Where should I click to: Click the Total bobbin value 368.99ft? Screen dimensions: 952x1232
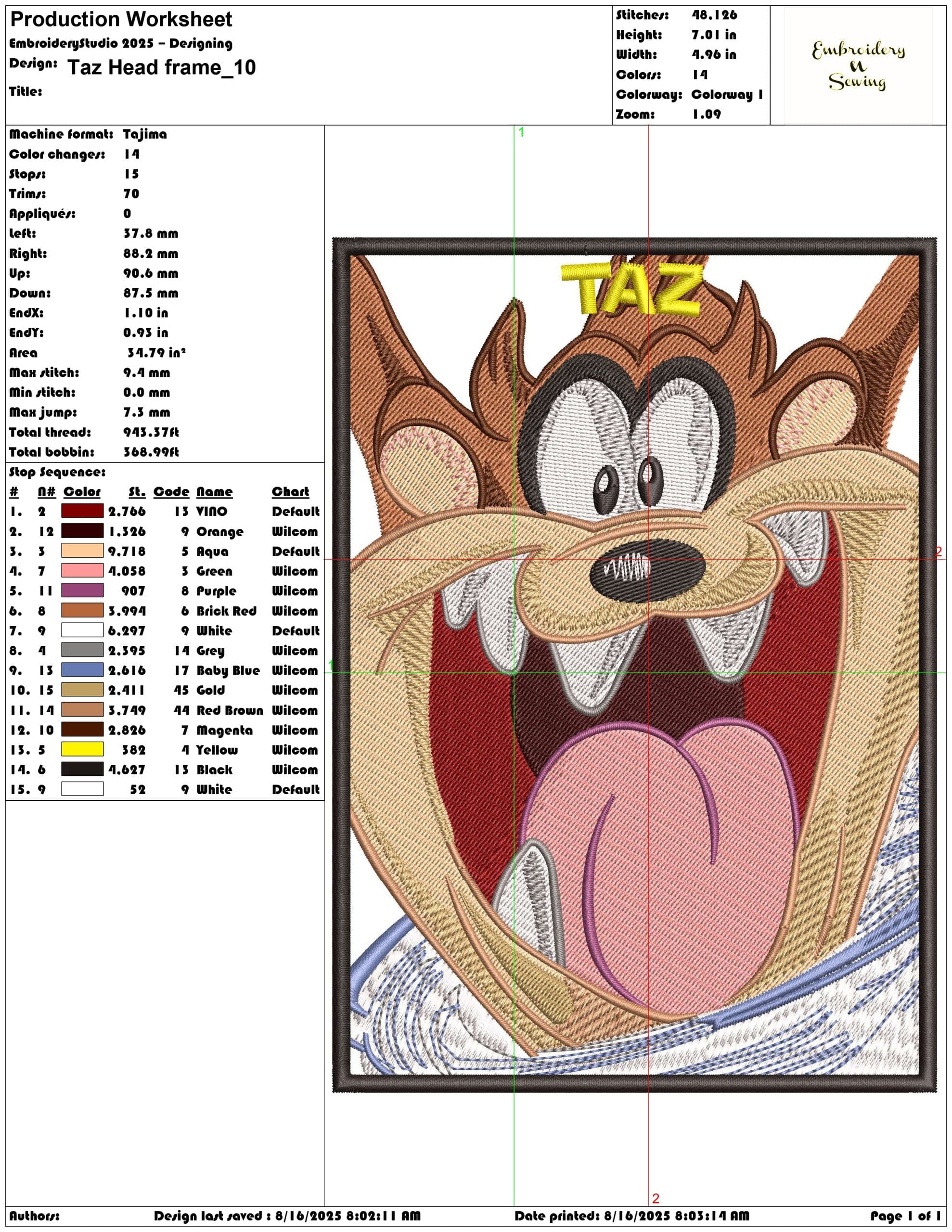click(x=151, y=452)
